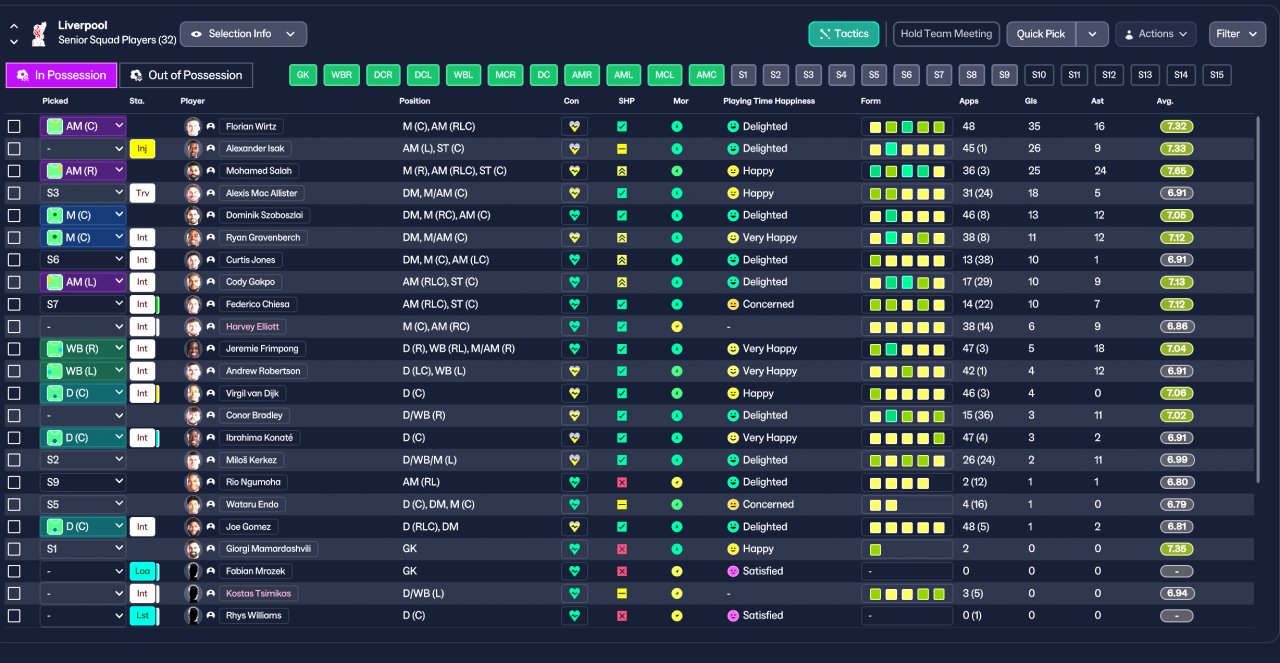This screenshot has width=1280, height=663.
Task: Sort by the Avg. column header
Action: (x=1165, y=101)
